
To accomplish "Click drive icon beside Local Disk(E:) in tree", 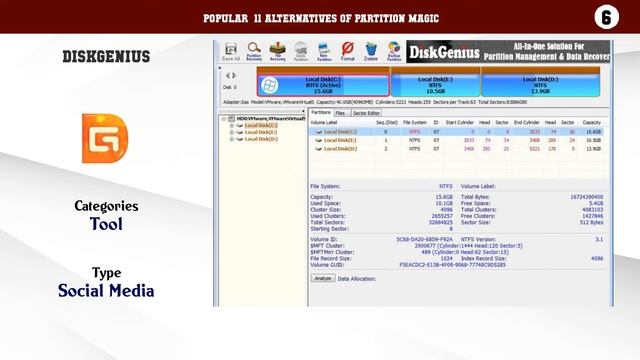I will (x=240, y=132).
